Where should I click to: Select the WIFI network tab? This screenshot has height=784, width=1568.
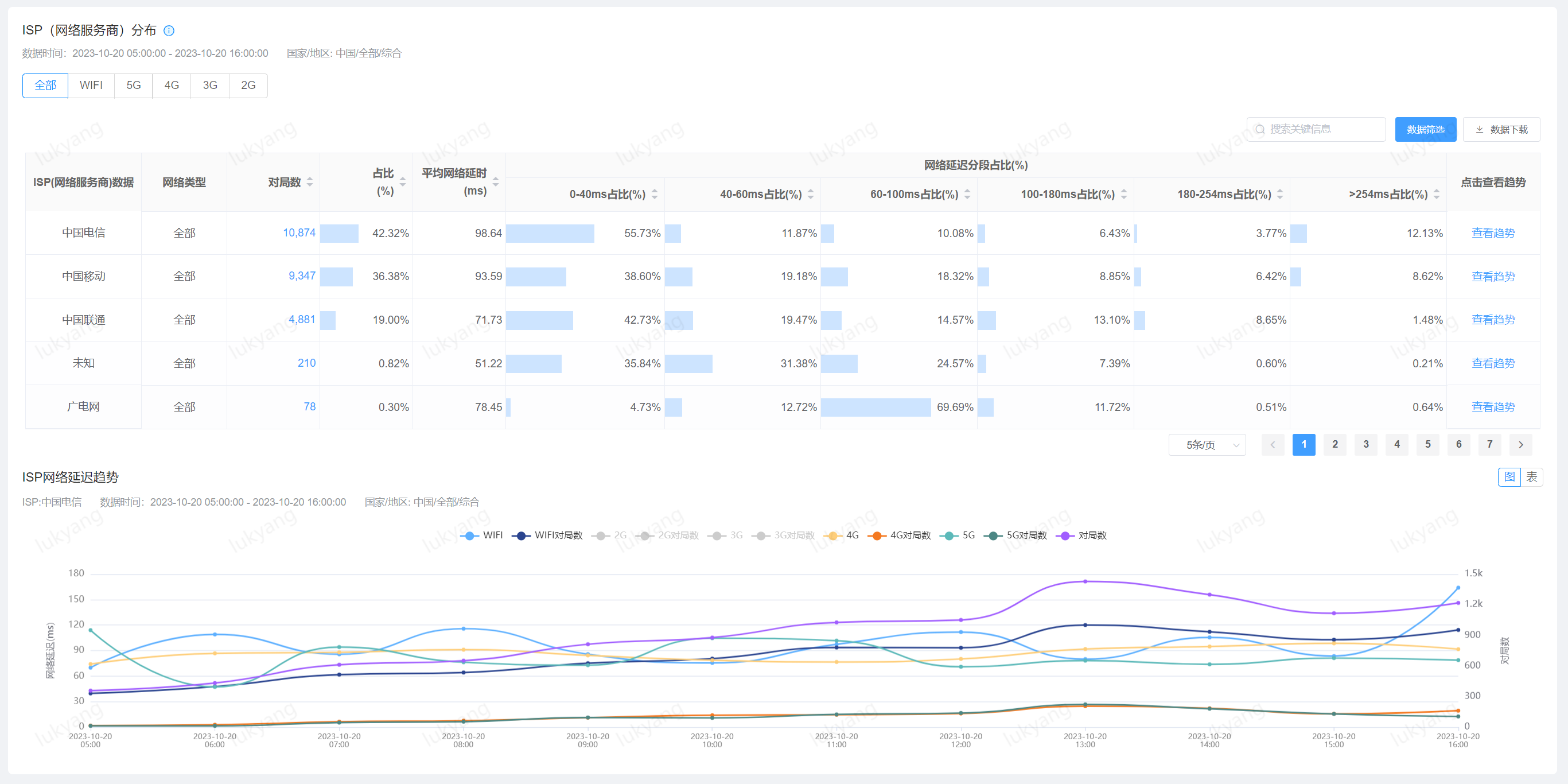pyautogui.click(x=91, y=85)
